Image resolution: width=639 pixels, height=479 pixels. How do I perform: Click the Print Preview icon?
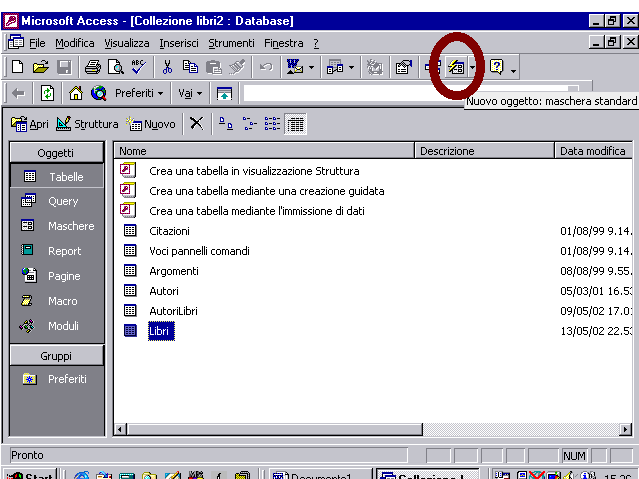[x=115, y=67]
